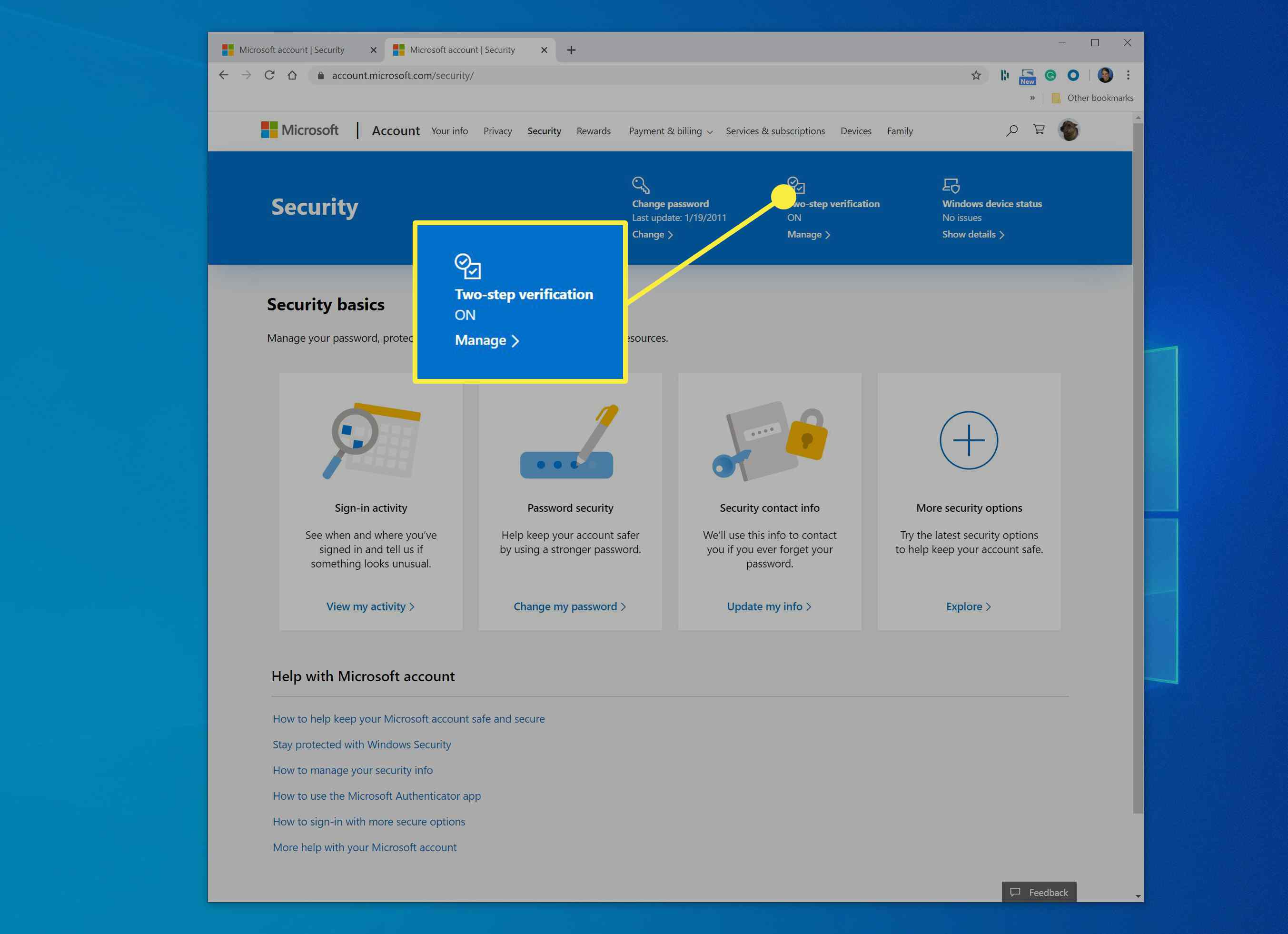This screenshot has width=1288, height=934.
Task: Click the Security basics heading
Action: [326, 305]
